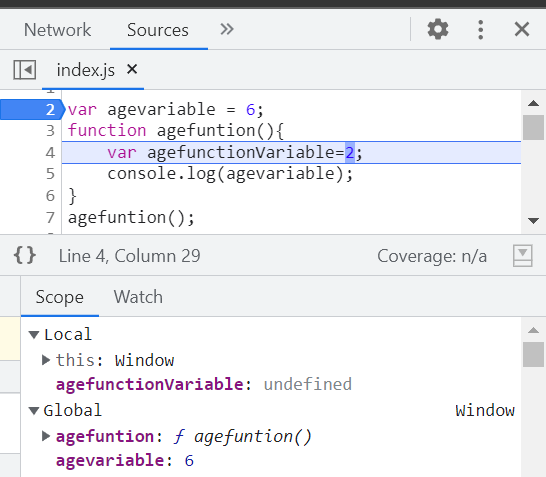Viewport: 546px width, 477px height.
Task: Close the index.js file tab
Action: click(x=132, y=69)
